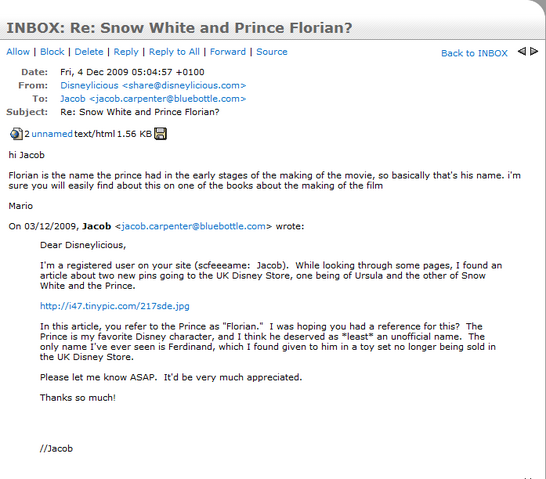
Task: Click the Date header value
Action: coord(132,72)
